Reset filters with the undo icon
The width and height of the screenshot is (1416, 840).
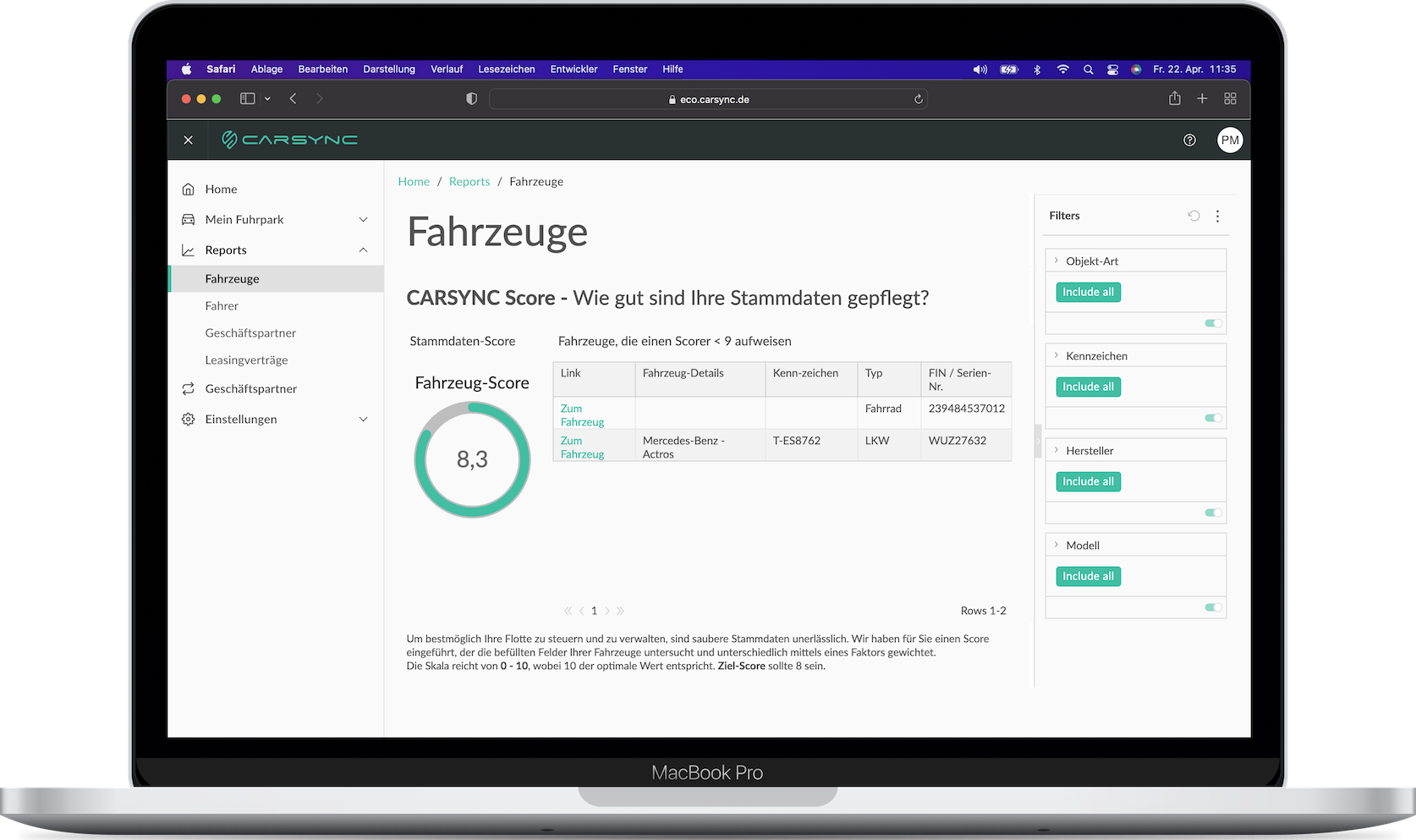pyautogui.click(x=1194, y=216)
